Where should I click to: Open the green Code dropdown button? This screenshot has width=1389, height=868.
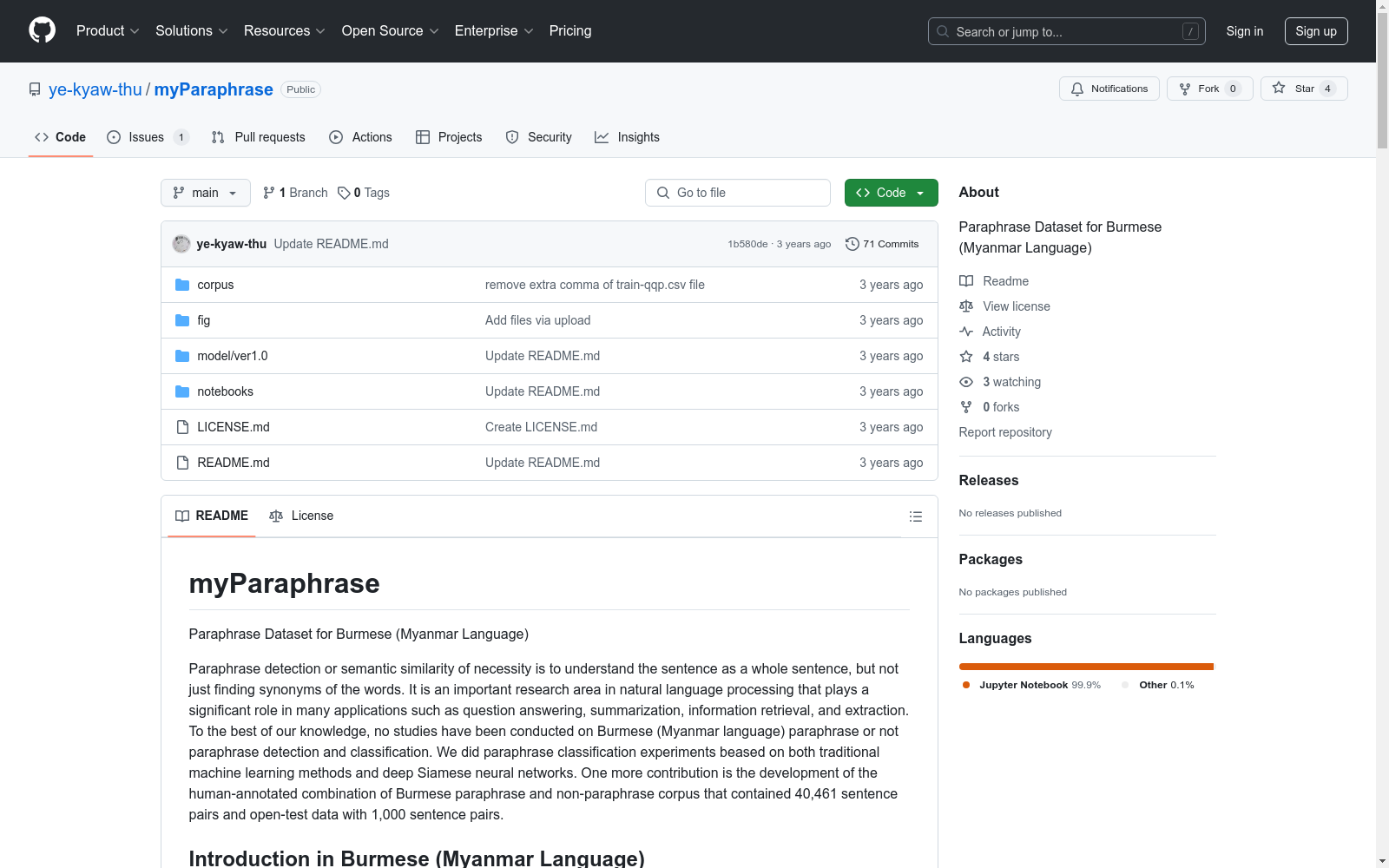point(891,193)
